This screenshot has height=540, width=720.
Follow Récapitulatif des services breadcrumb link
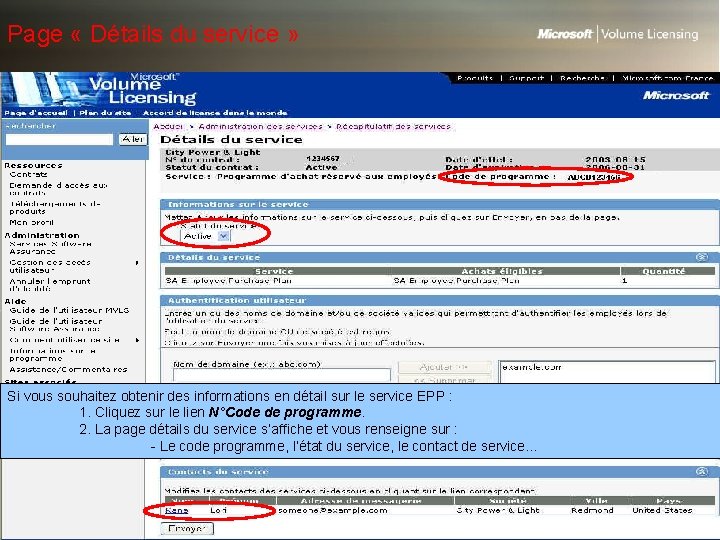[394, 126]
